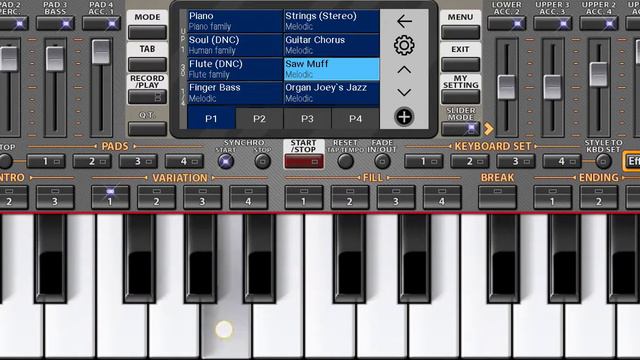640x360 pixels.
Task: Select KEYBOARD SET button 2
Action: (470, 162)
